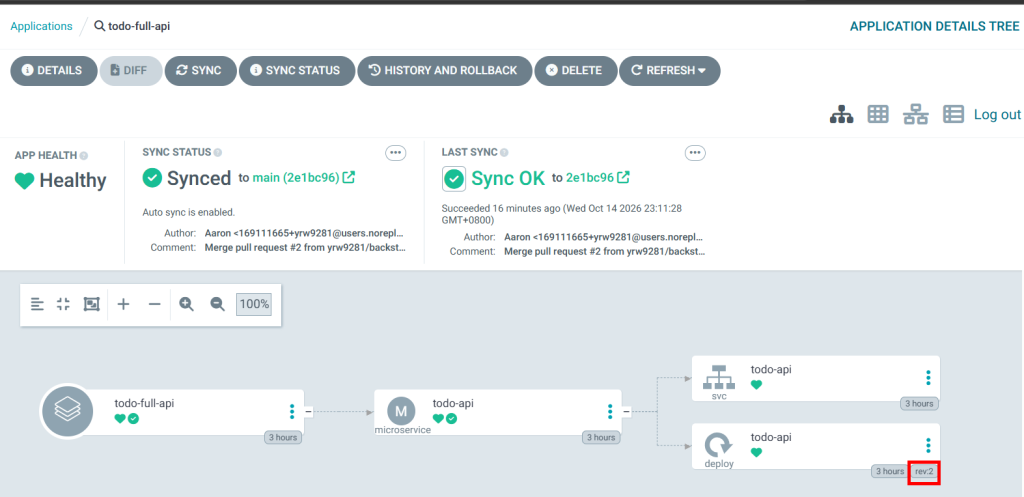Open kebab menu on todo-api svc node
Screen dimensions: 1024x497
(928, 377)
